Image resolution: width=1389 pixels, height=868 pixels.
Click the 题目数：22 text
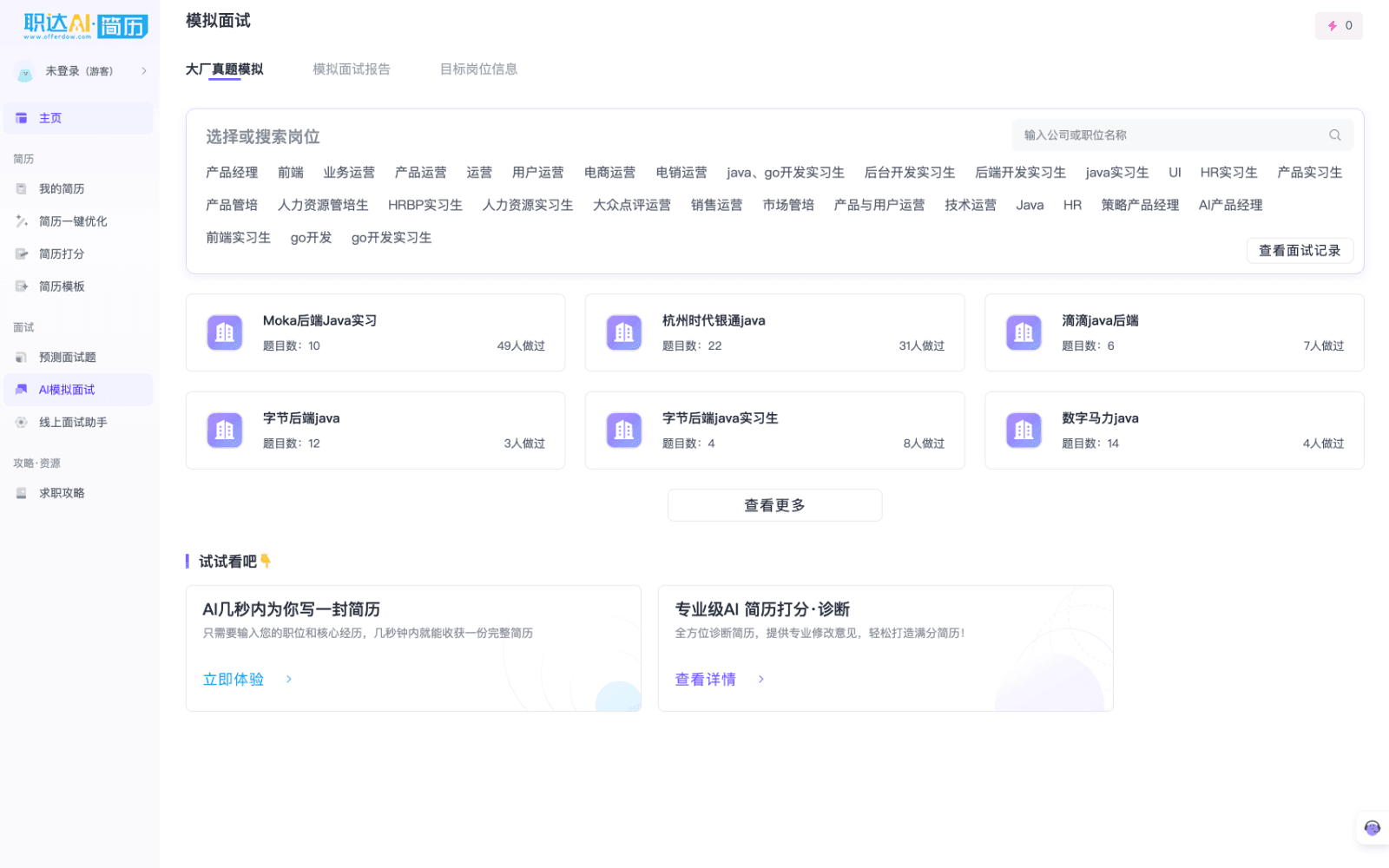(x=692, y=345)
